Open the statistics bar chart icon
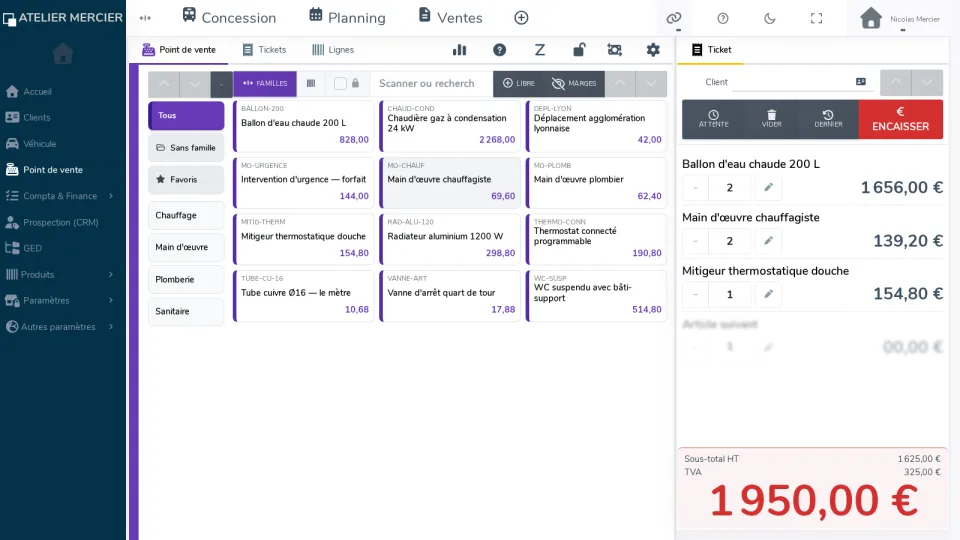 click(459, 50)
